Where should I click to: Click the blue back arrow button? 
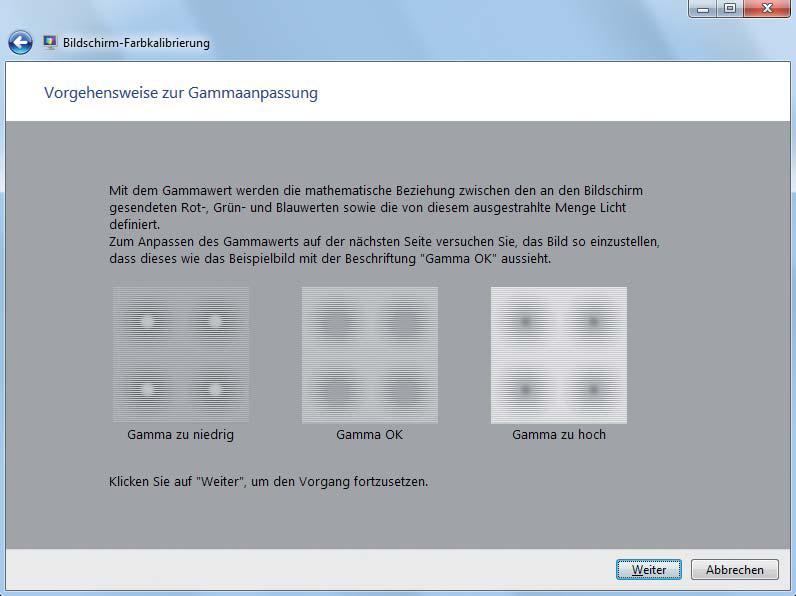(x=20, y=43)
